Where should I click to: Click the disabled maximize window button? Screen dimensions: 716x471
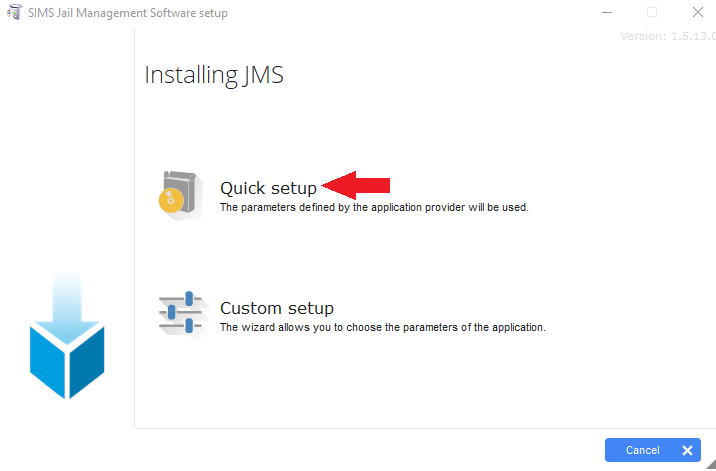click(x=652, y=12)
